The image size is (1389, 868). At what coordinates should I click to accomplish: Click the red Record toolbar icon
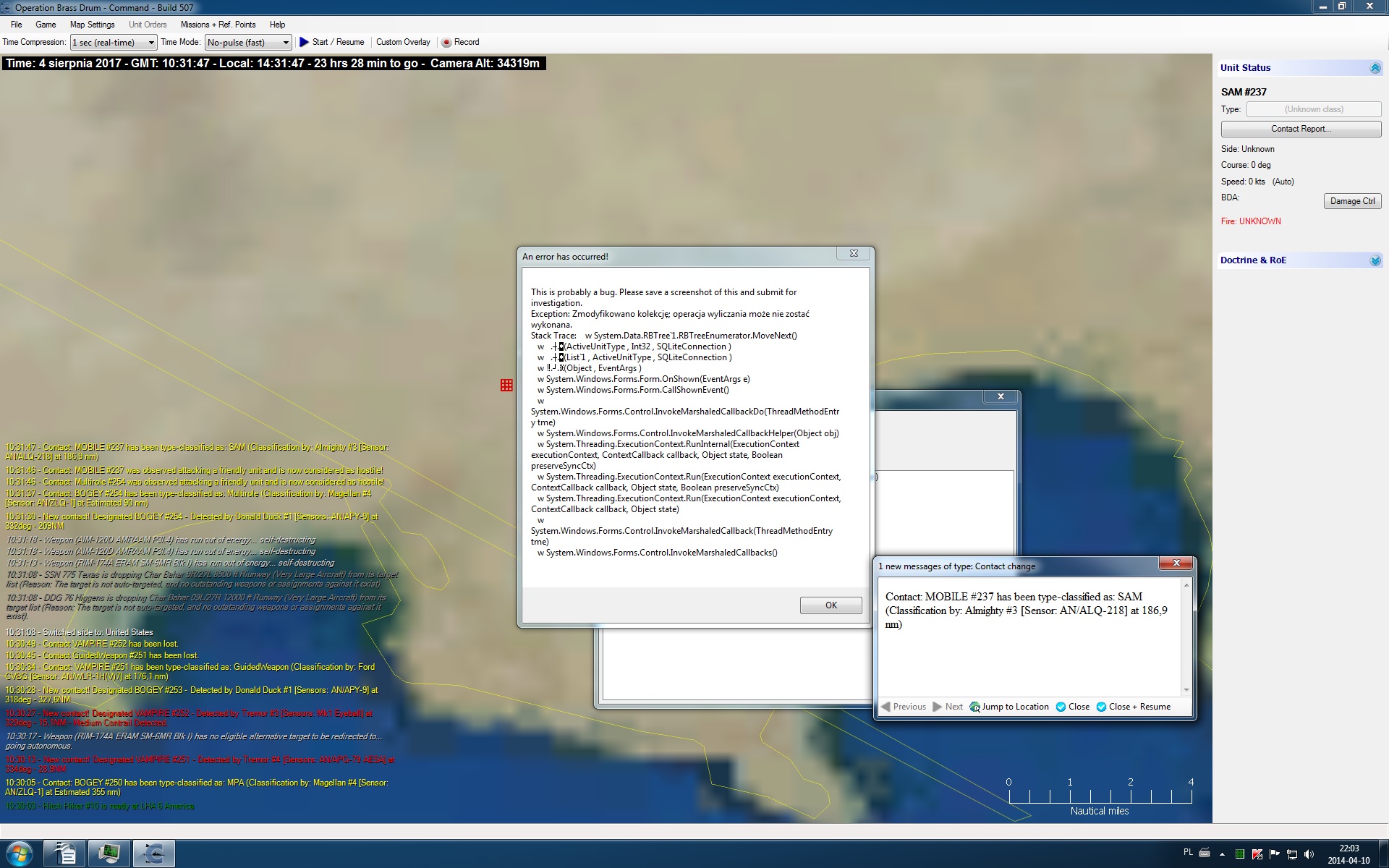pos(446,43)
